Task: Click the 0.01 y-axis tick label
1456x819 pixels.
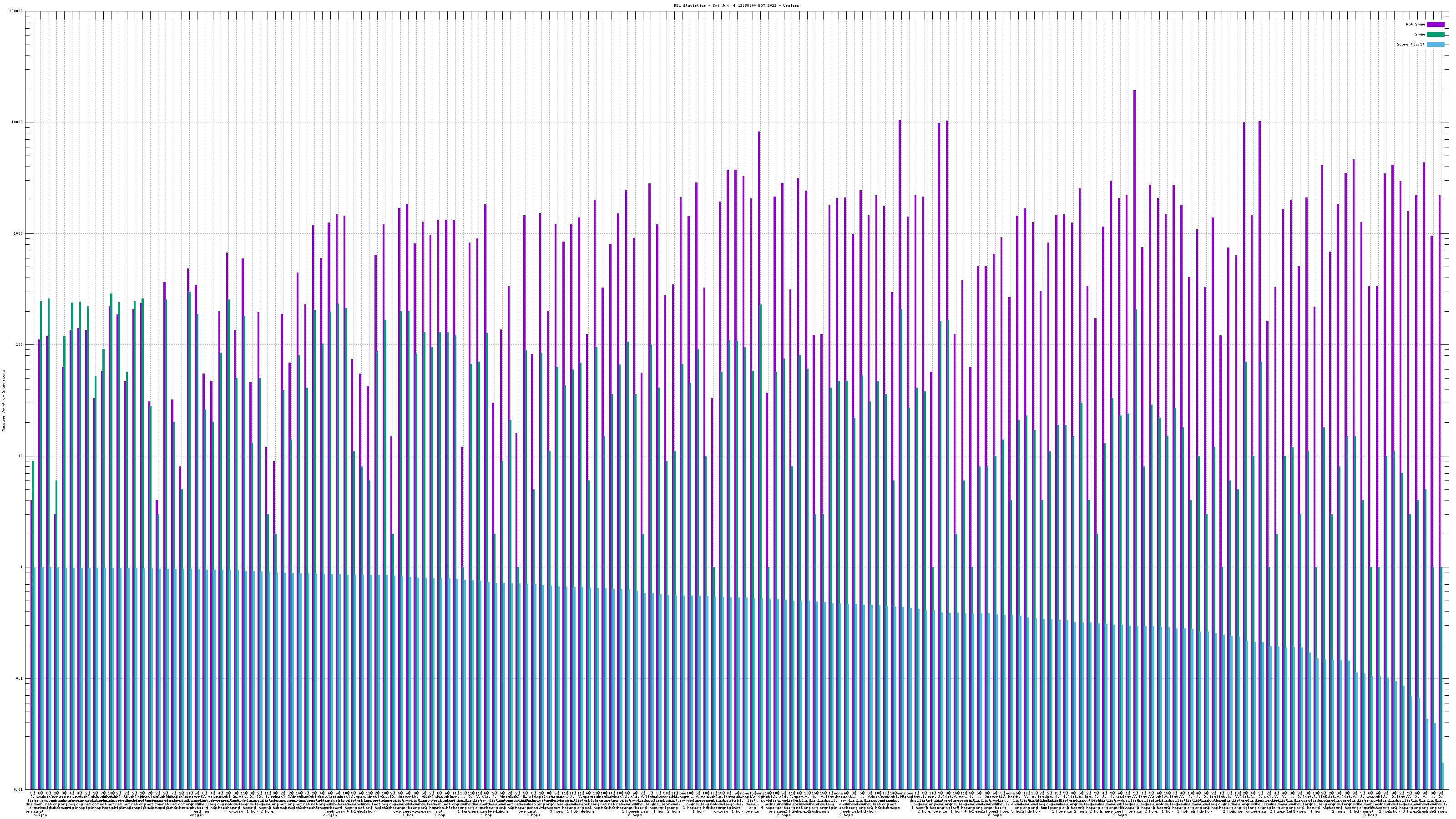Action: [x=19, y=789]
